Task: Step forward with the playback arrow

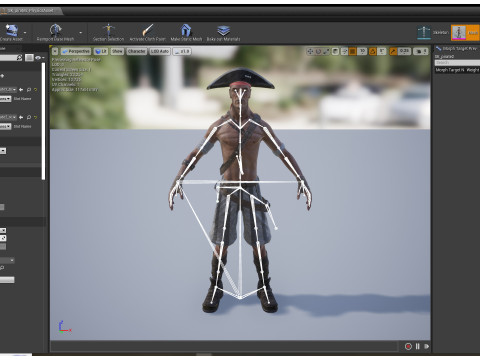Action: tap(426, 346)
